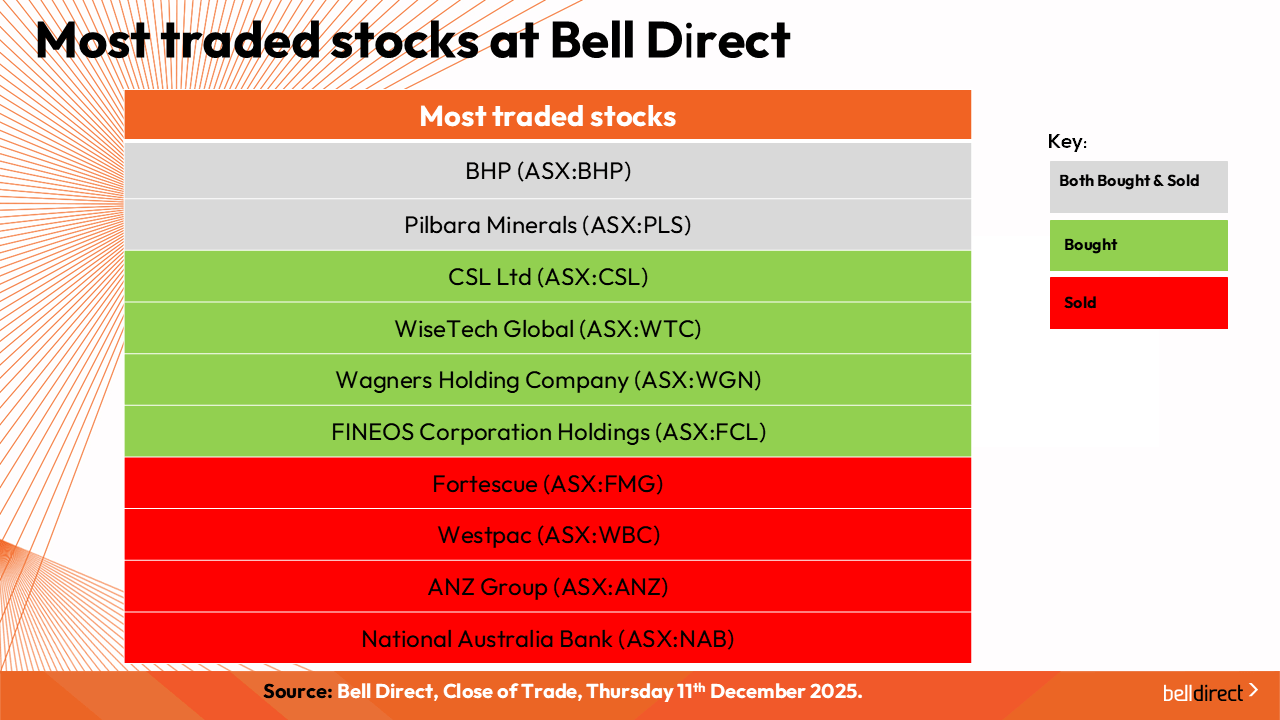Click the chevron arrow beside the belldirect logo
The height and width of the screenshot is (720, 1280).
coord(1253,690)
